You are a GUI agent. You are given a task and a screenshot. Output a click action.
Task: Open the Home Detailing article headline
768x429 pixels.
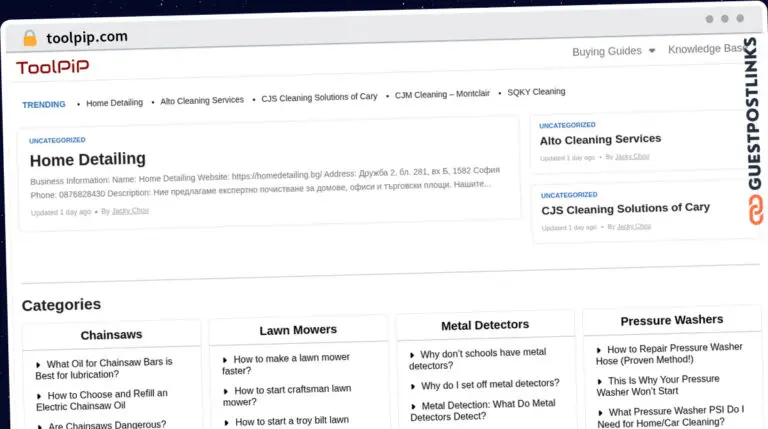[88, 160]
